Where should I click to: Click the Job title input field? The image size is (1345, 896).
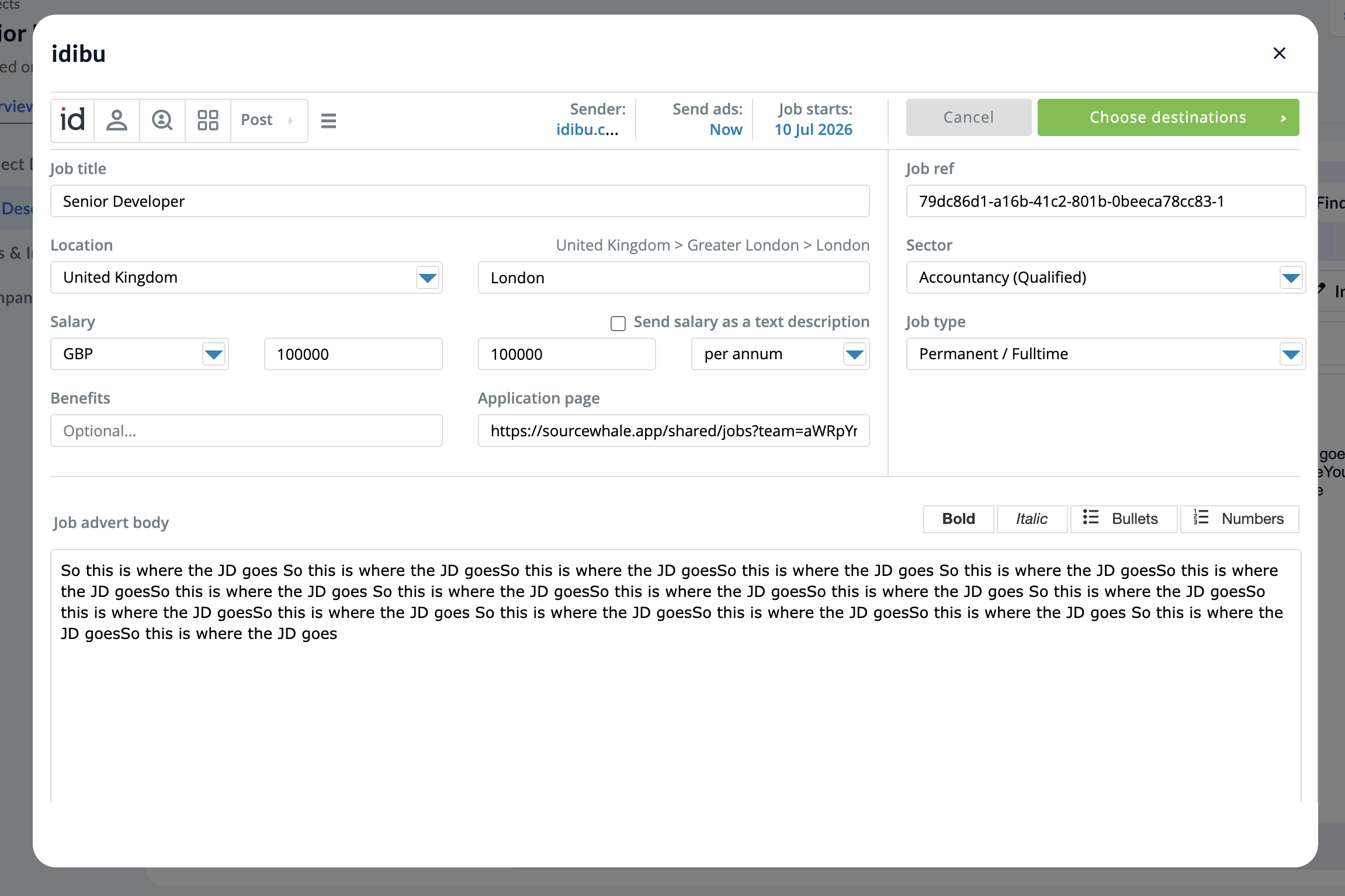[460, 201]
